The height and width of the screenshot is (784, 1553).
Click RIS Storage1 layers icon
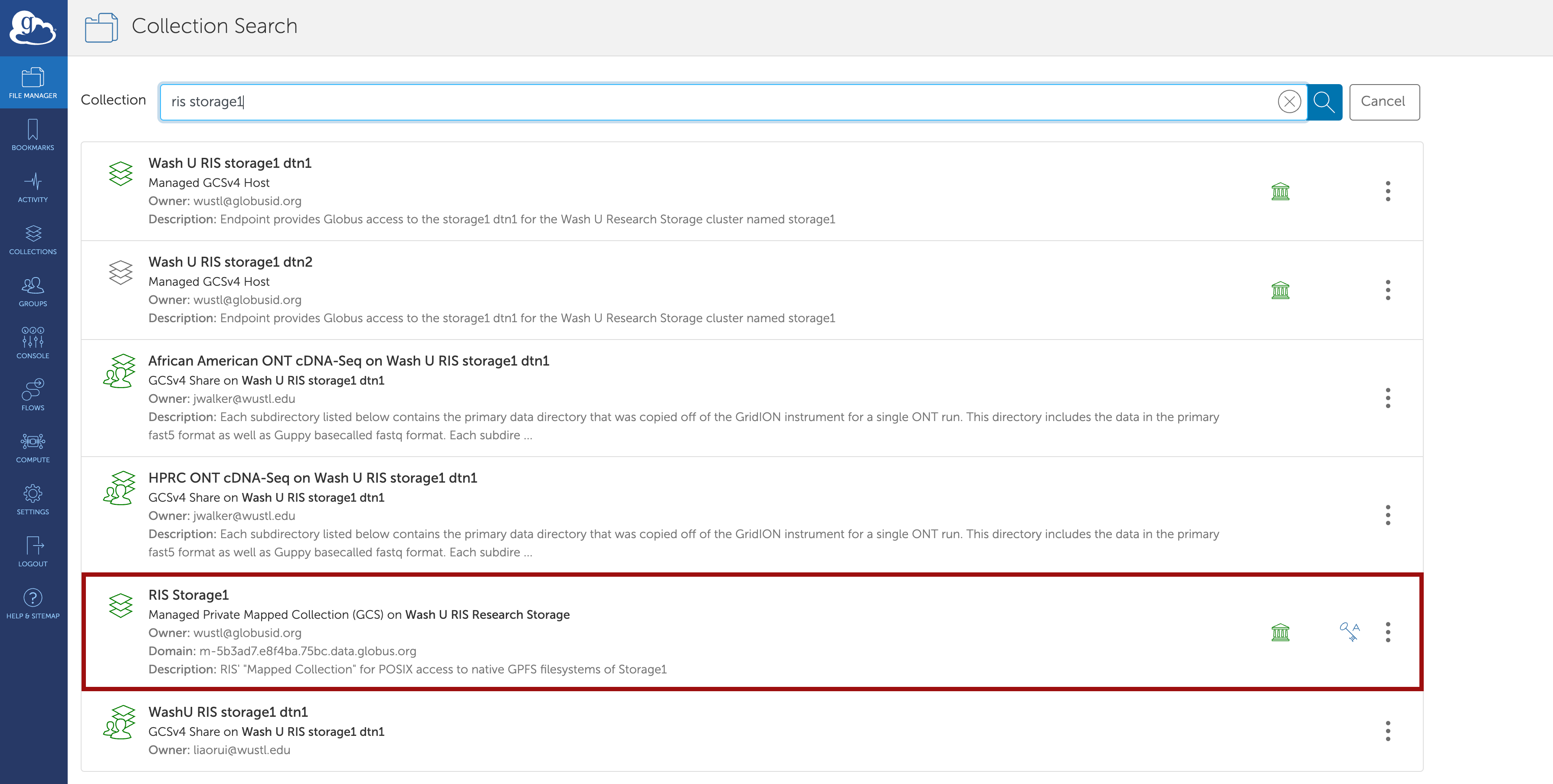pos(121,606)
